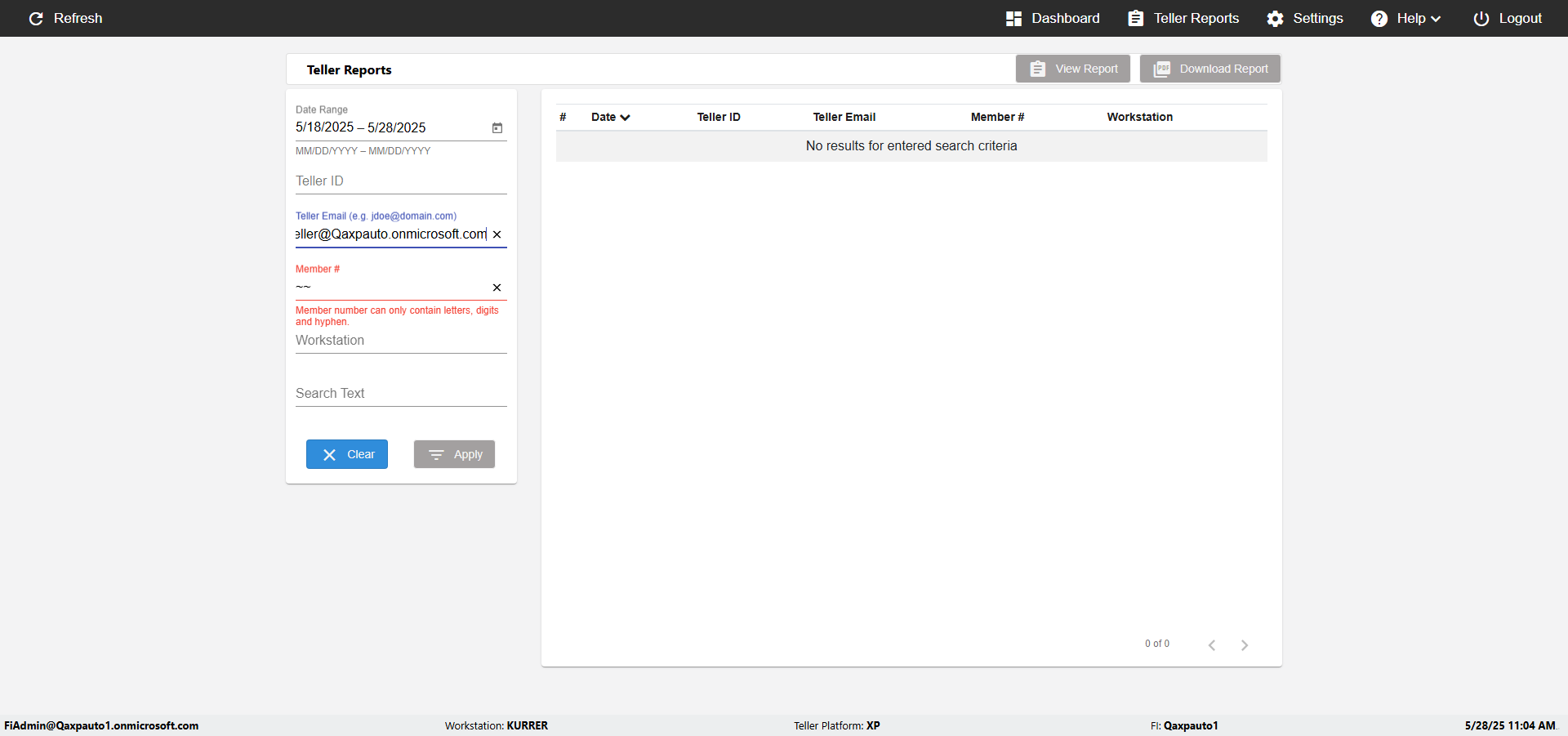Image resolution: width=1568 pixels, height=736 pixels.
Task: Click the member number validation error message
Action: [x=397, y=316]
